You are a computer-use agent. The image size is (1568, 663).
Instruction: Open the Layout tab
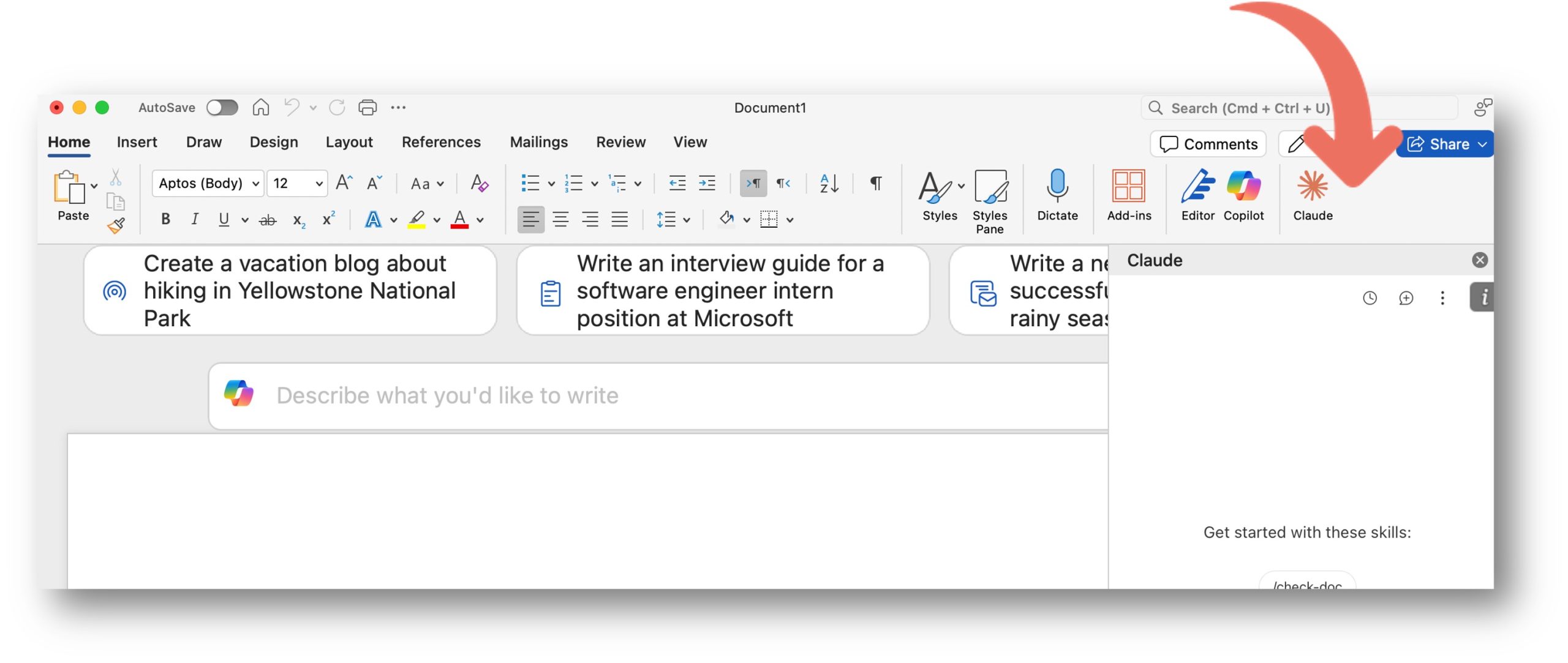349,142
